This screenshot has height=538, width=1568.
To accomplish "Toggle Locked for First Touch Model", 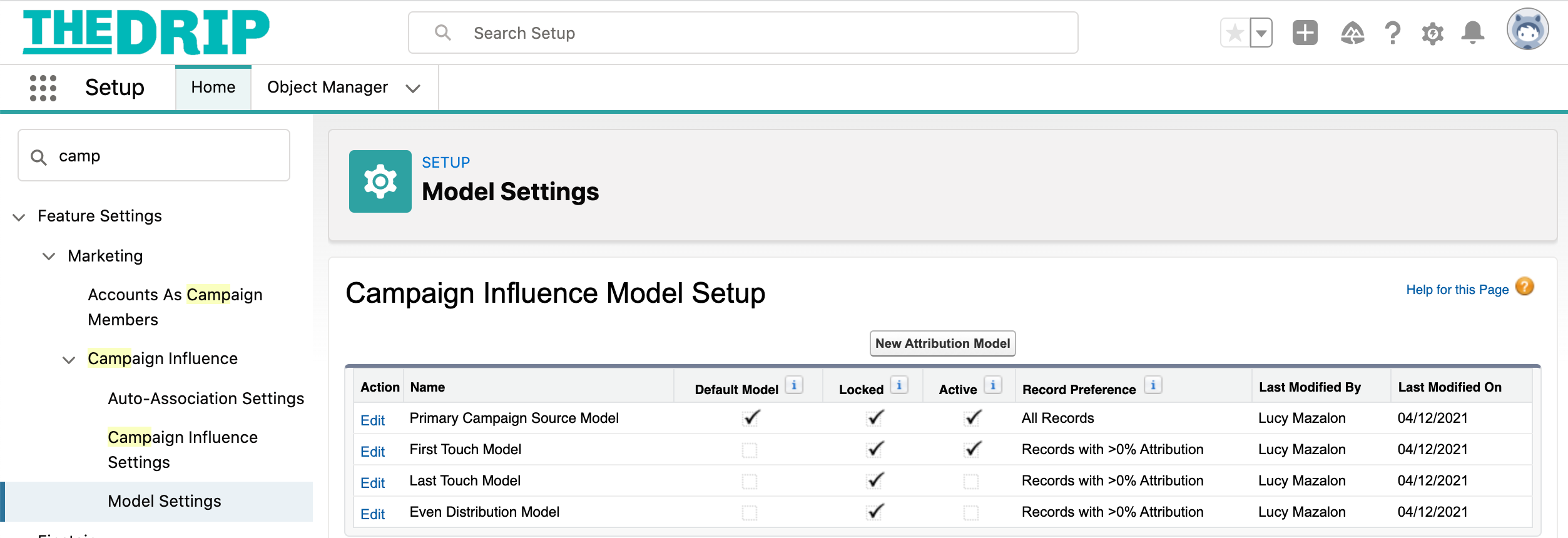I will click(x=874, y=449).
